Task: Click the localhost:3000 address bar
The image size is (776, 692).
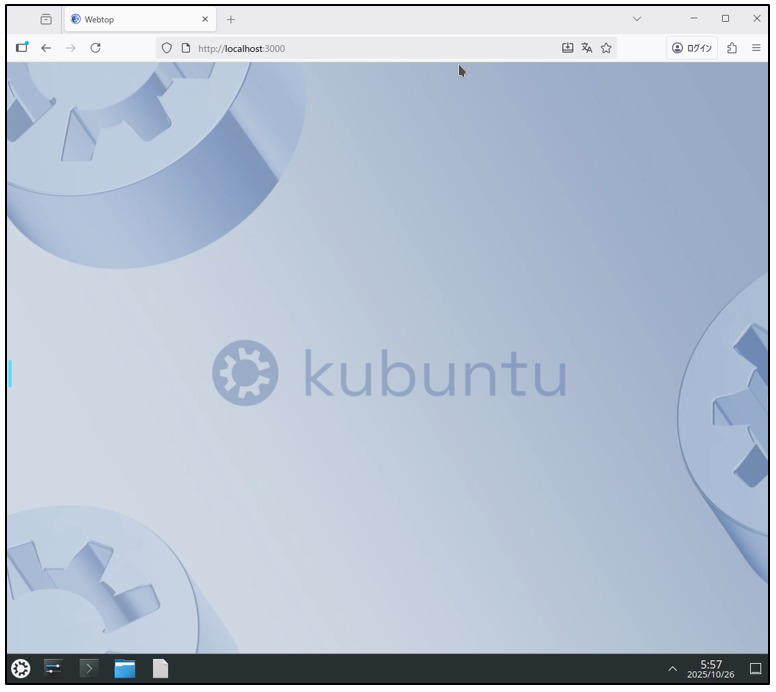Action: [380, 48]
